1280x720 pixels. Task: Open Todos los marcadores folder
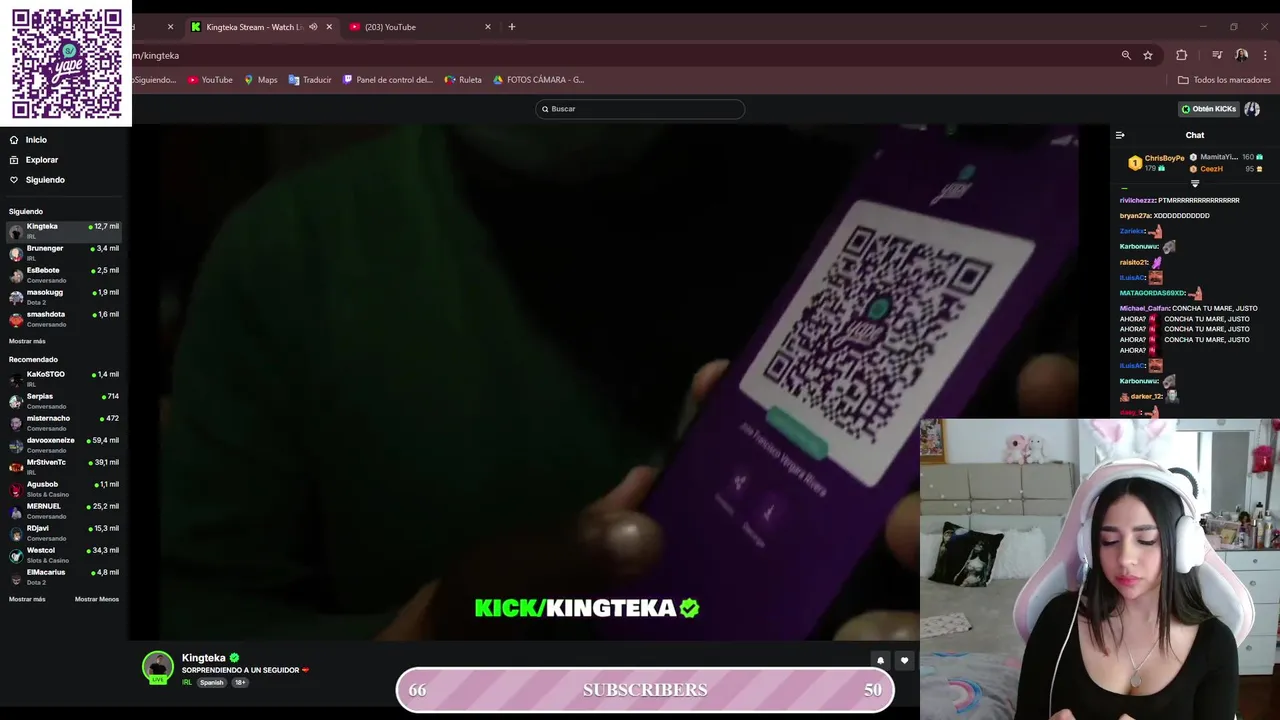point(1224,80)
